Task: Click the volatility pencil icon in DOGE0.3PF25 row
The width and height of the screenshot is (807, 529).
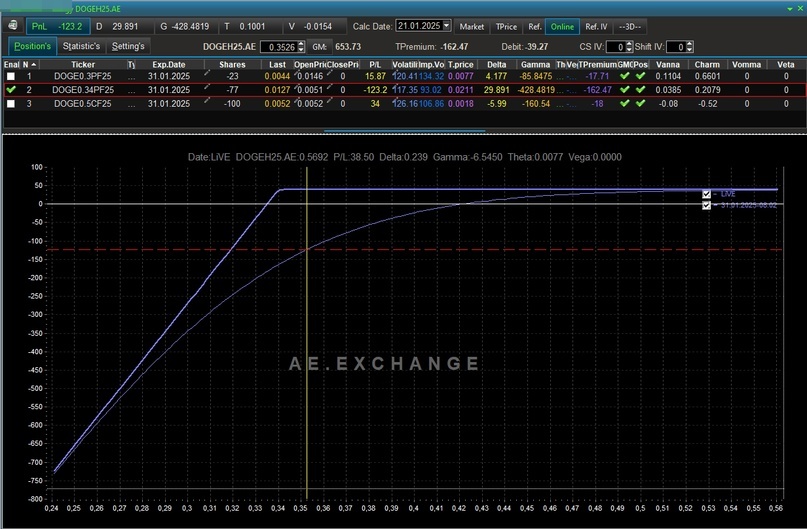Action: [395, 74]
